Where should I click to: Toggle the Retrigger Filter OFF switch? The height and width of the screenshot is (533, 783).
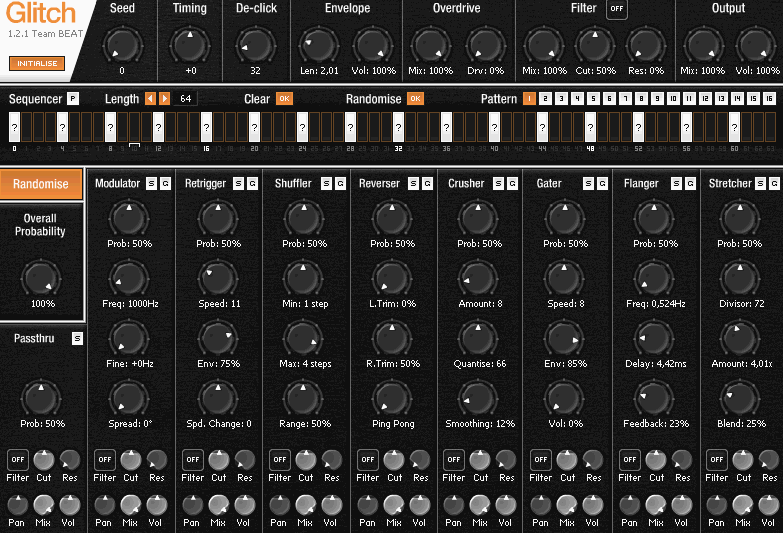tap(193, 460)
